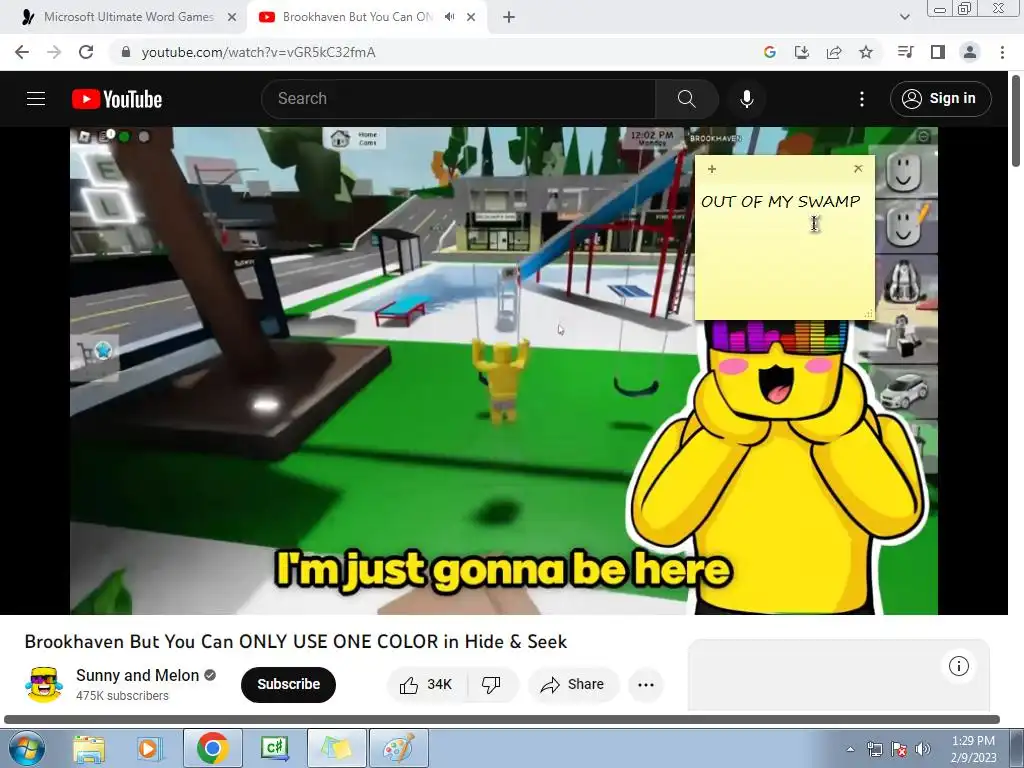Go back with browser back arrow
1024x768 pixels.
[x=22, y=52]
